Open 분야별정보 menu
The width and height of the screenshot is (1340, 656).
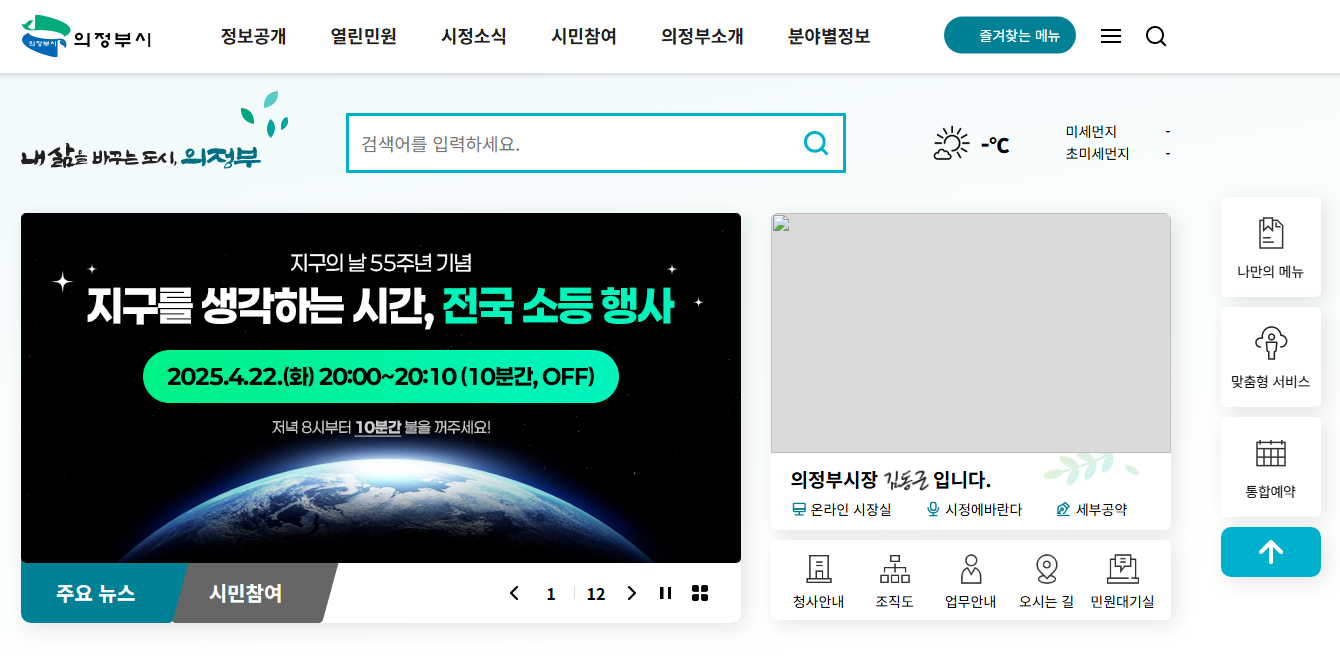pos(829,37)
